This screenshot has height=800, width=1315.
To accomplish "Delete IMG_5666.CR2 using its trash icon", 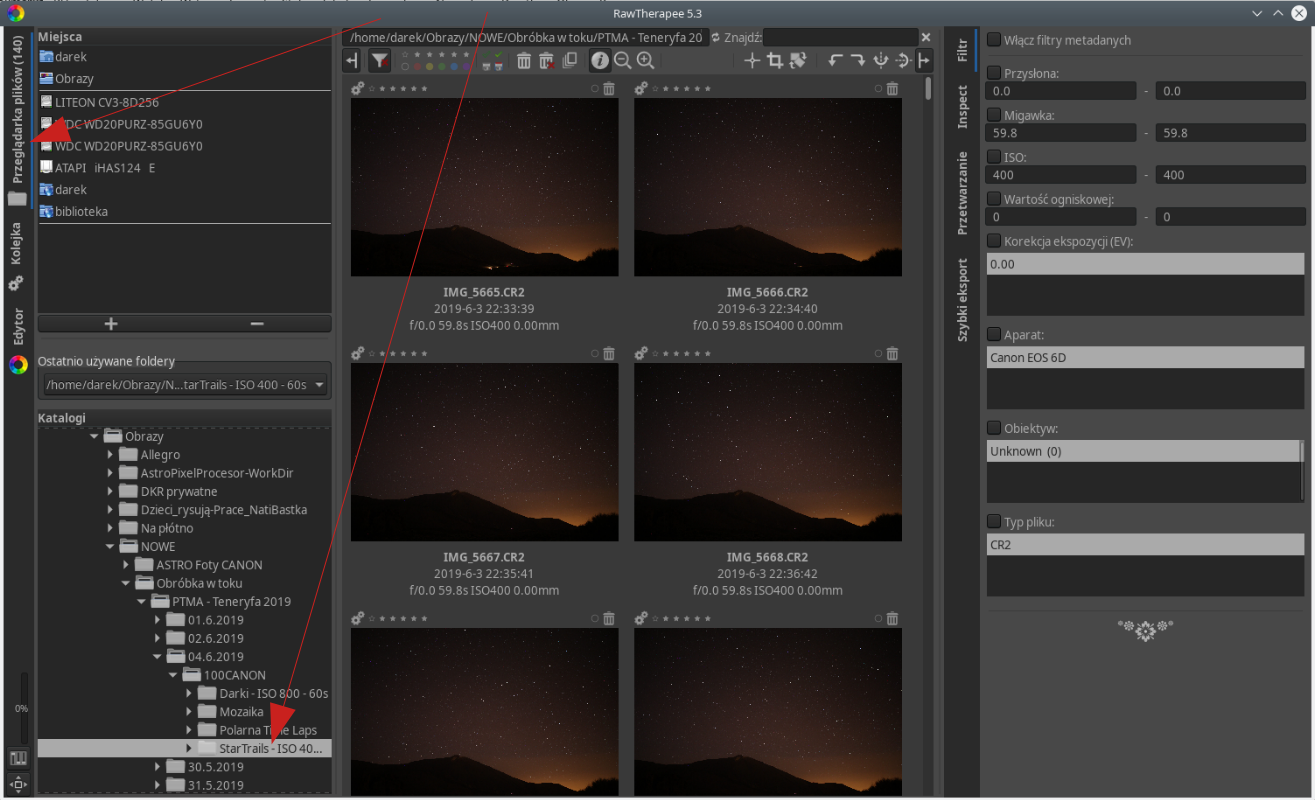I will (x=892, y=89).
